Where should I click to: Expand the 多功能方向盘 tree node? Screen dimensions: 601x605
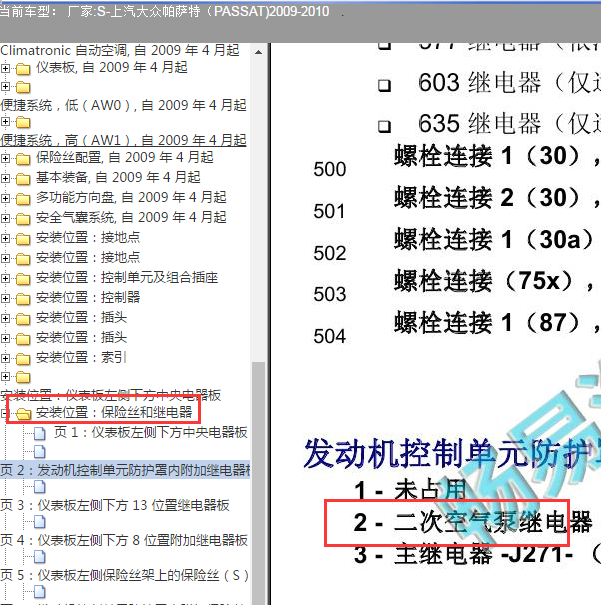pyautogui.click(x=5, y=198)
